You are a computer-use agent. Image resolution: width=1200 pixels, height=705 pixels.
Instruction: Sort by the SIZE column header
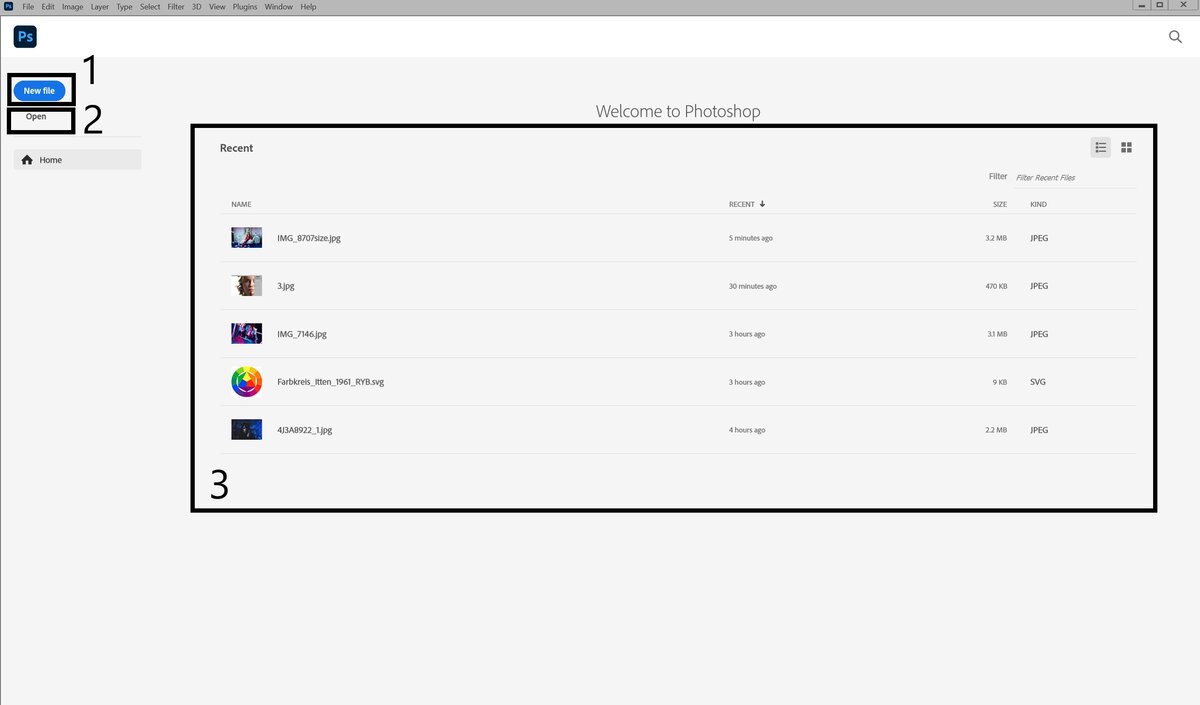pos(1000,204)
